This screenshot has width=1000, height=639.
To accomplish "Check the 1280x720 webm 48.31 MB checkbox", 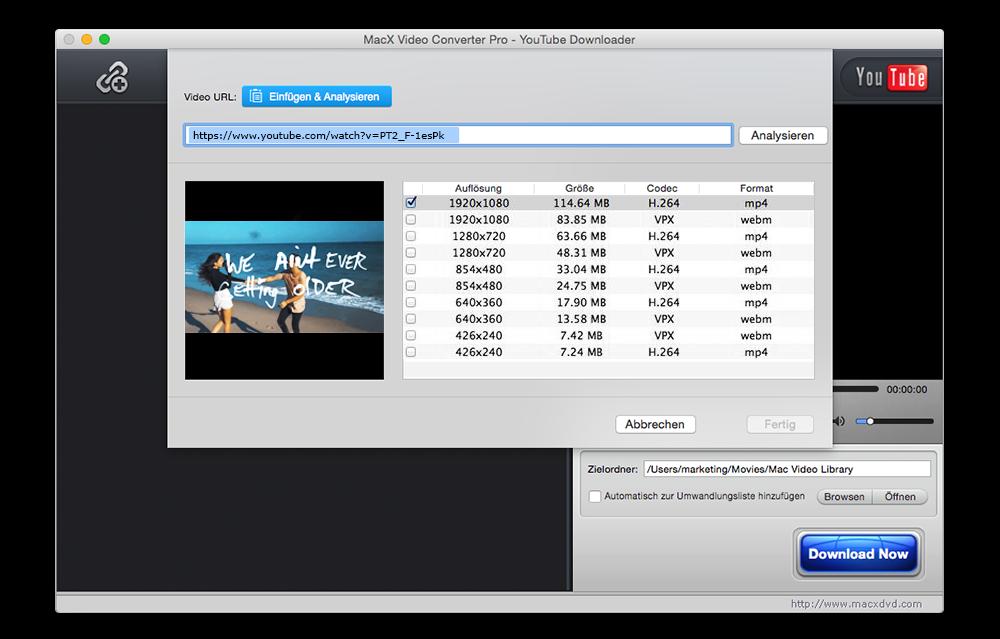I will tap(411, 253).
